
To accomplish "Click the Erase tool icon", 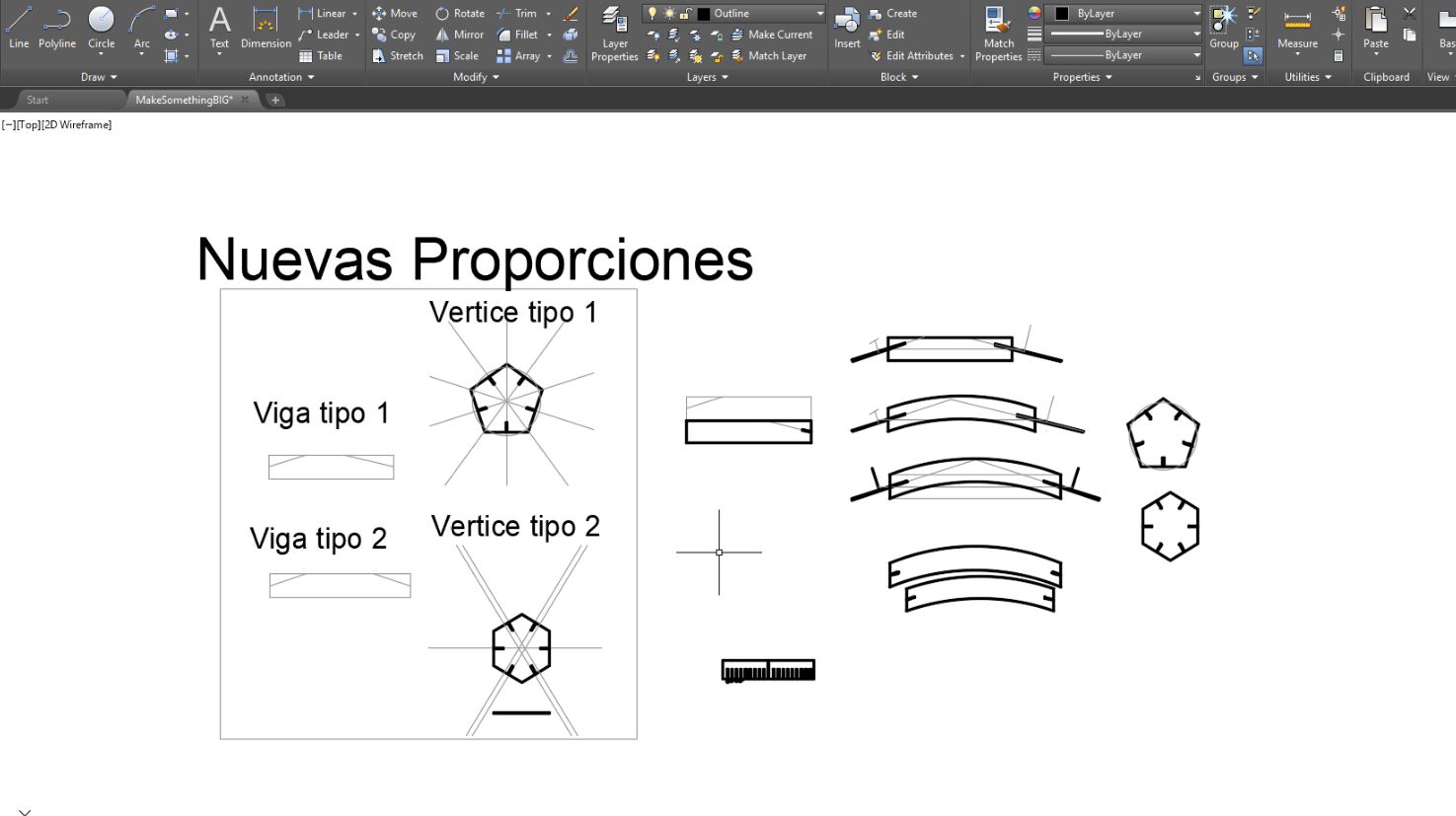I will [x=571, y=14].
